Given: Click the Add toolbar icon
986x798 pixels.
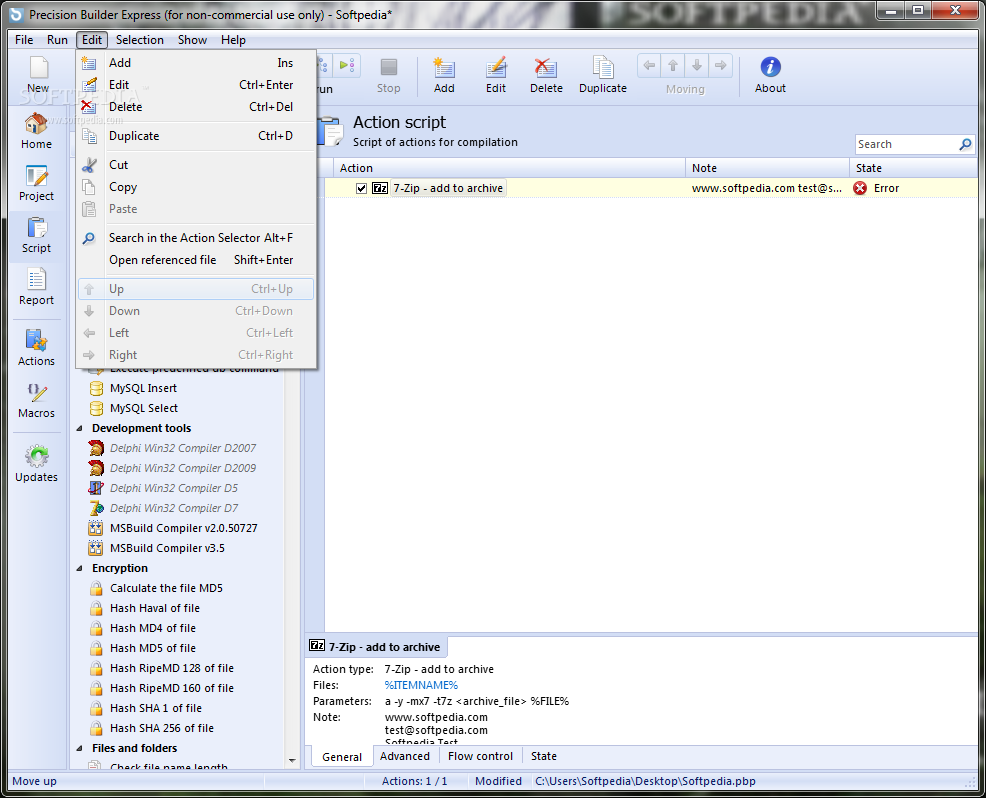Looking at the screenshot, I should click(x=444, y=67).
